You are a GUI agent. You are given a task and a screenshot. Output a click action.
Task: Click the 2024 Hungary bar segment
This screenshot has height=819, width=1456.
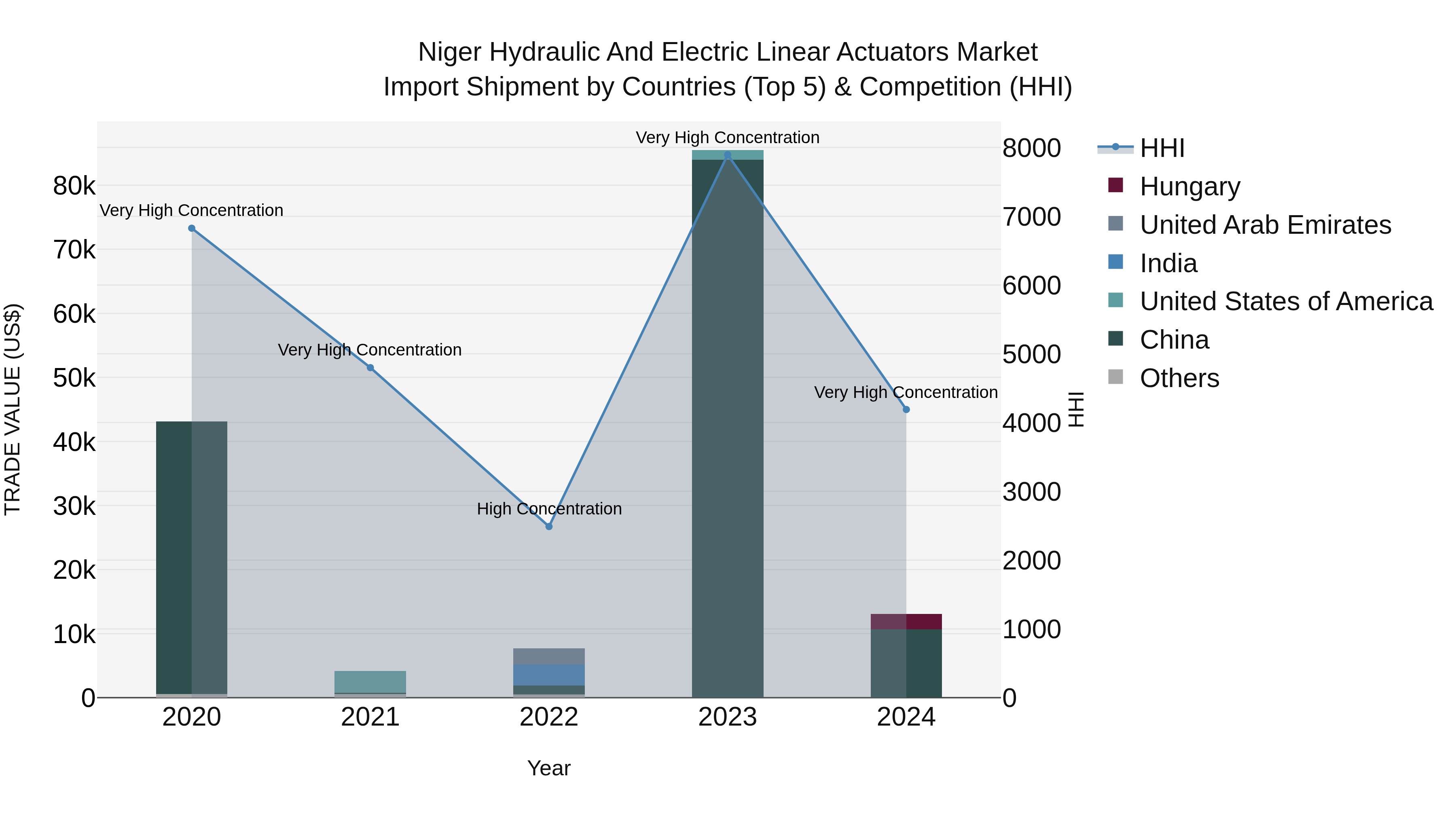pyautogui.click(x=906, y=622)
